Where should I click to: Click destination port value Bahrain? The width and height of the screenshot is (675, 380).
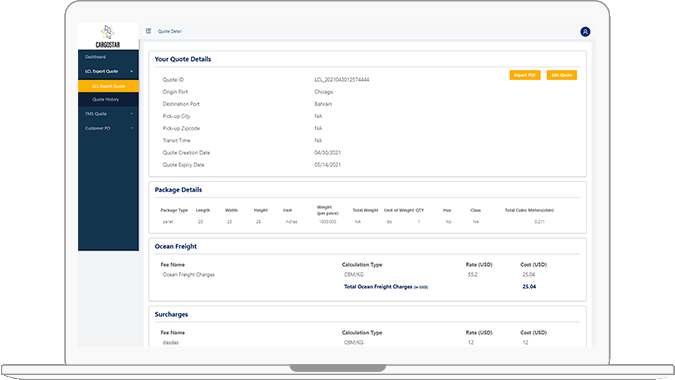coord(323,104)
